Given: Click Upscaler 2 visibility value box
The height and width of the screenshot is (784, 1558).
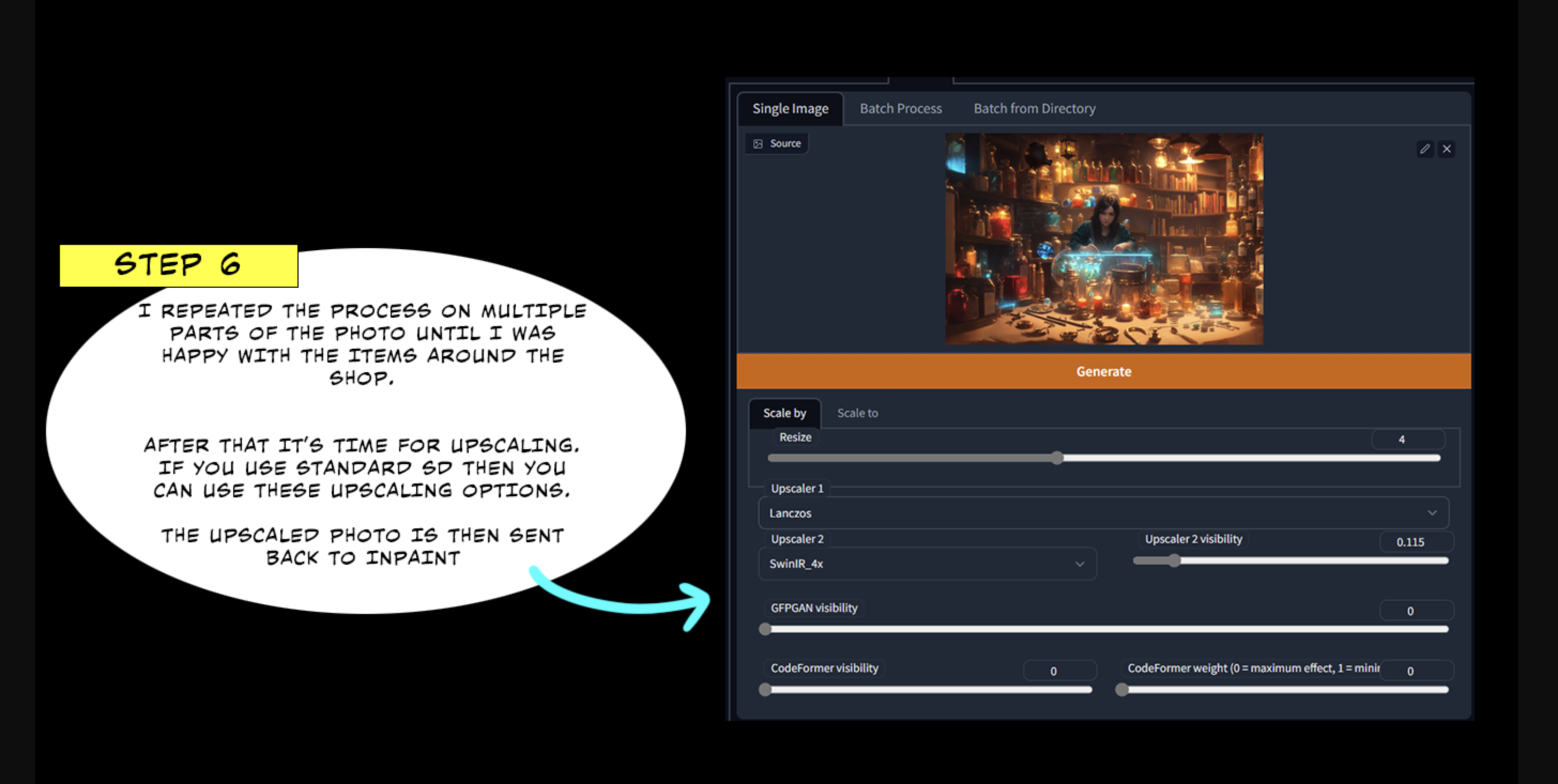Looking at the screenshot, I should coord(1415,542).
